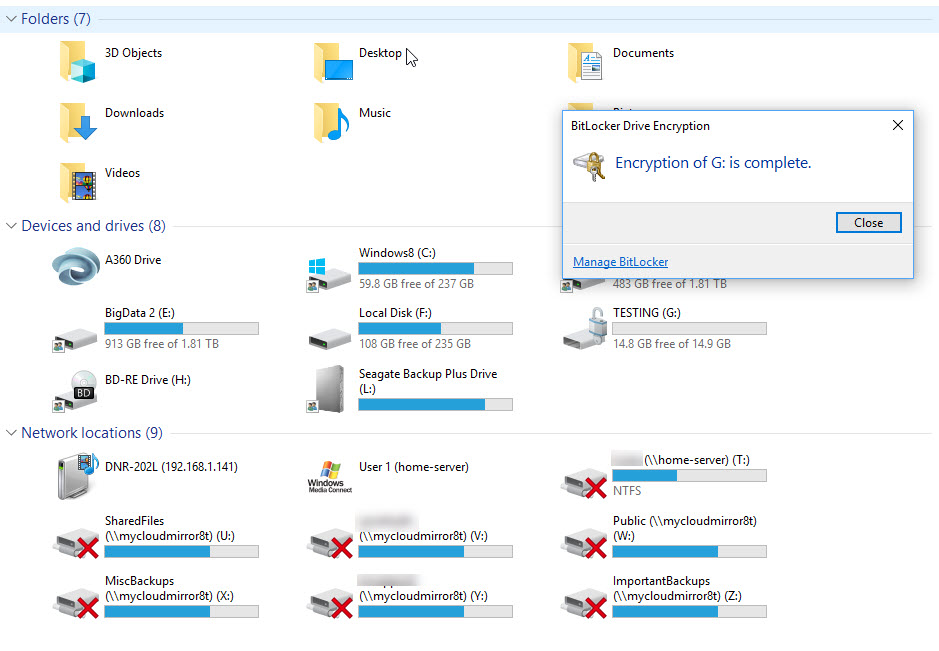Click the 'TESTING (G:)' drive label
The width and height of the screenshot is (939, 651).
[x=647, y=313]
